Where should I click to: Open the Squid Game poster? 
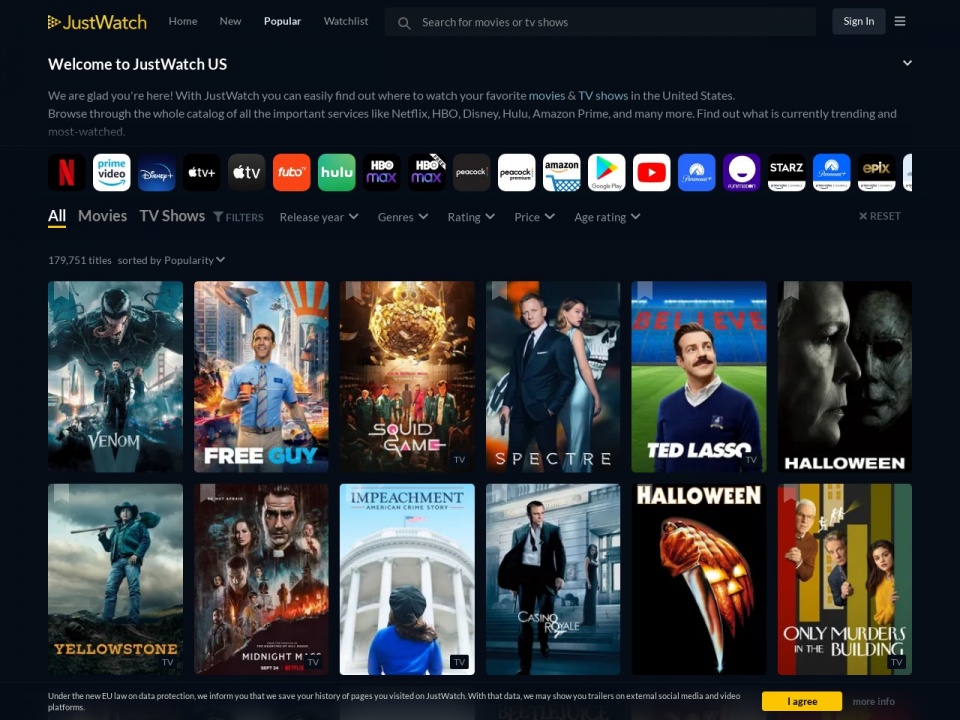tap(407, 377)
